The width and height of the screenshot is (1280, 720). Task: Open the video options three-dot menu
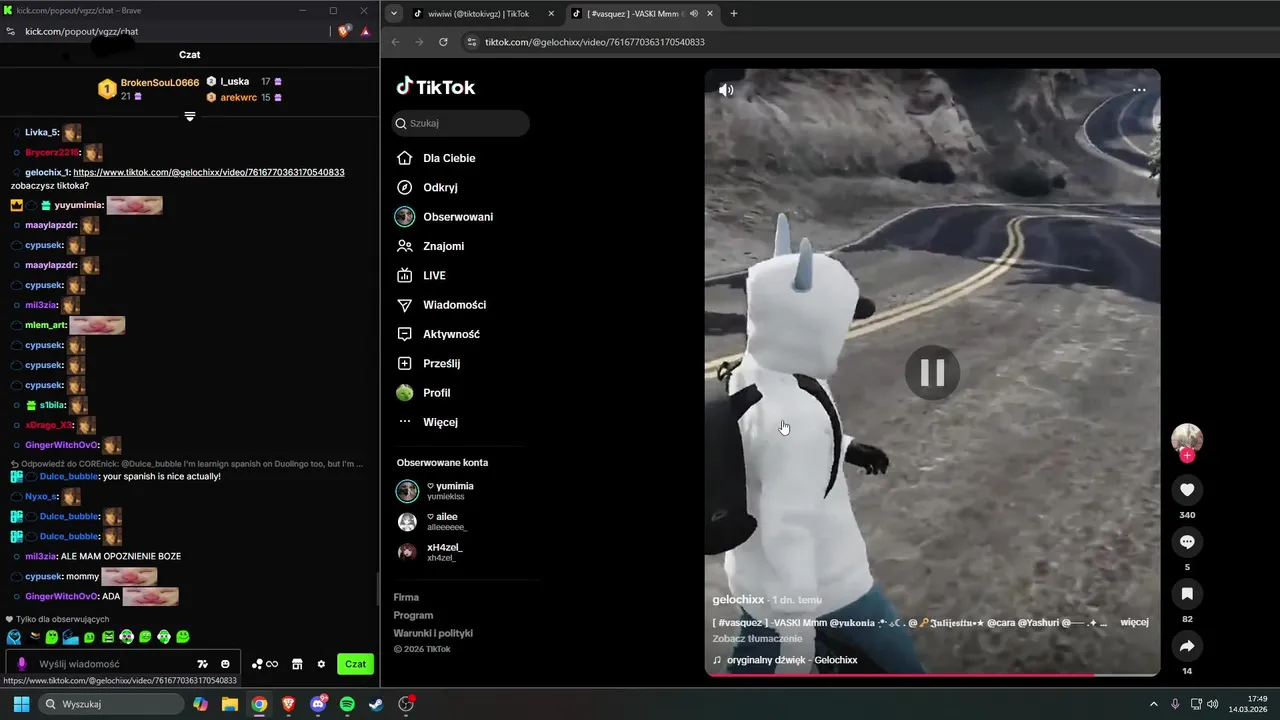click(x=1139, y=90)
